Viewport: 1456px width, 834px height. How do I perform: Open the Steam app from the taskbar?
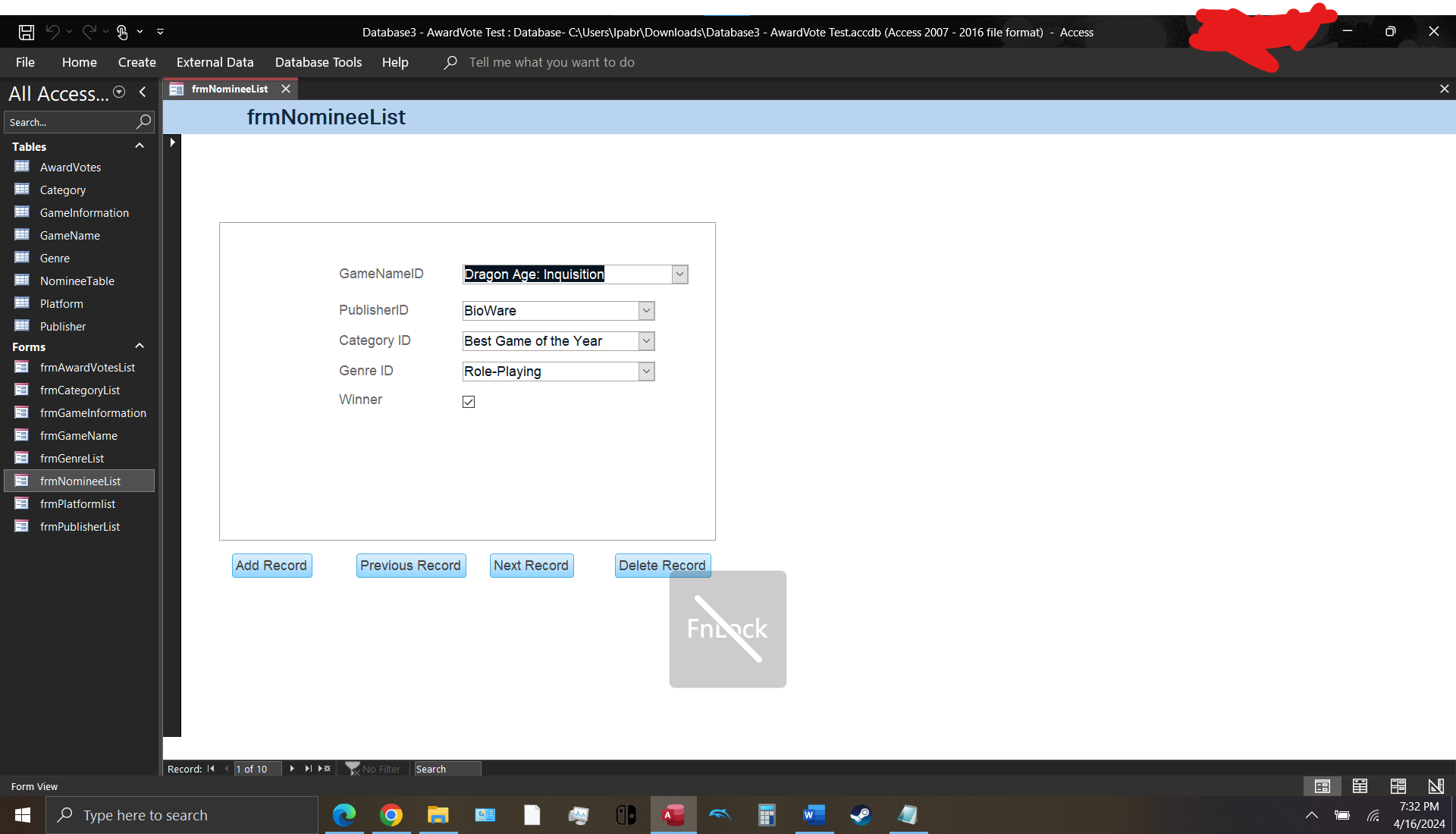861,815
